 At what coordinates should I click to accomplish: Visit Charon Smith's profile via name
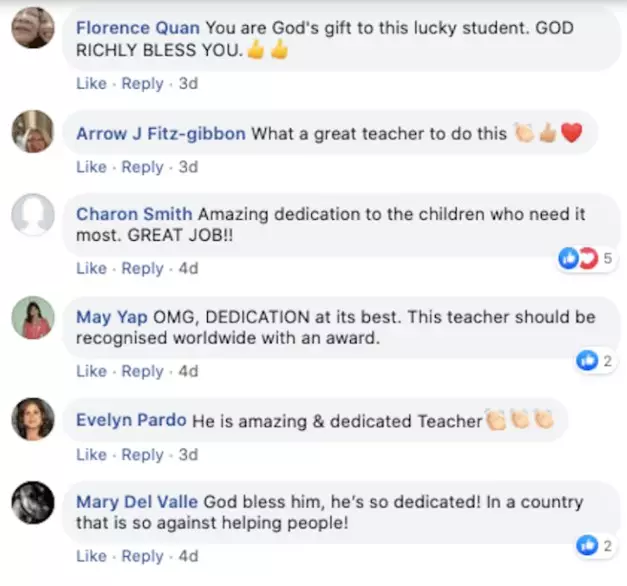click(x=134, y=214)
